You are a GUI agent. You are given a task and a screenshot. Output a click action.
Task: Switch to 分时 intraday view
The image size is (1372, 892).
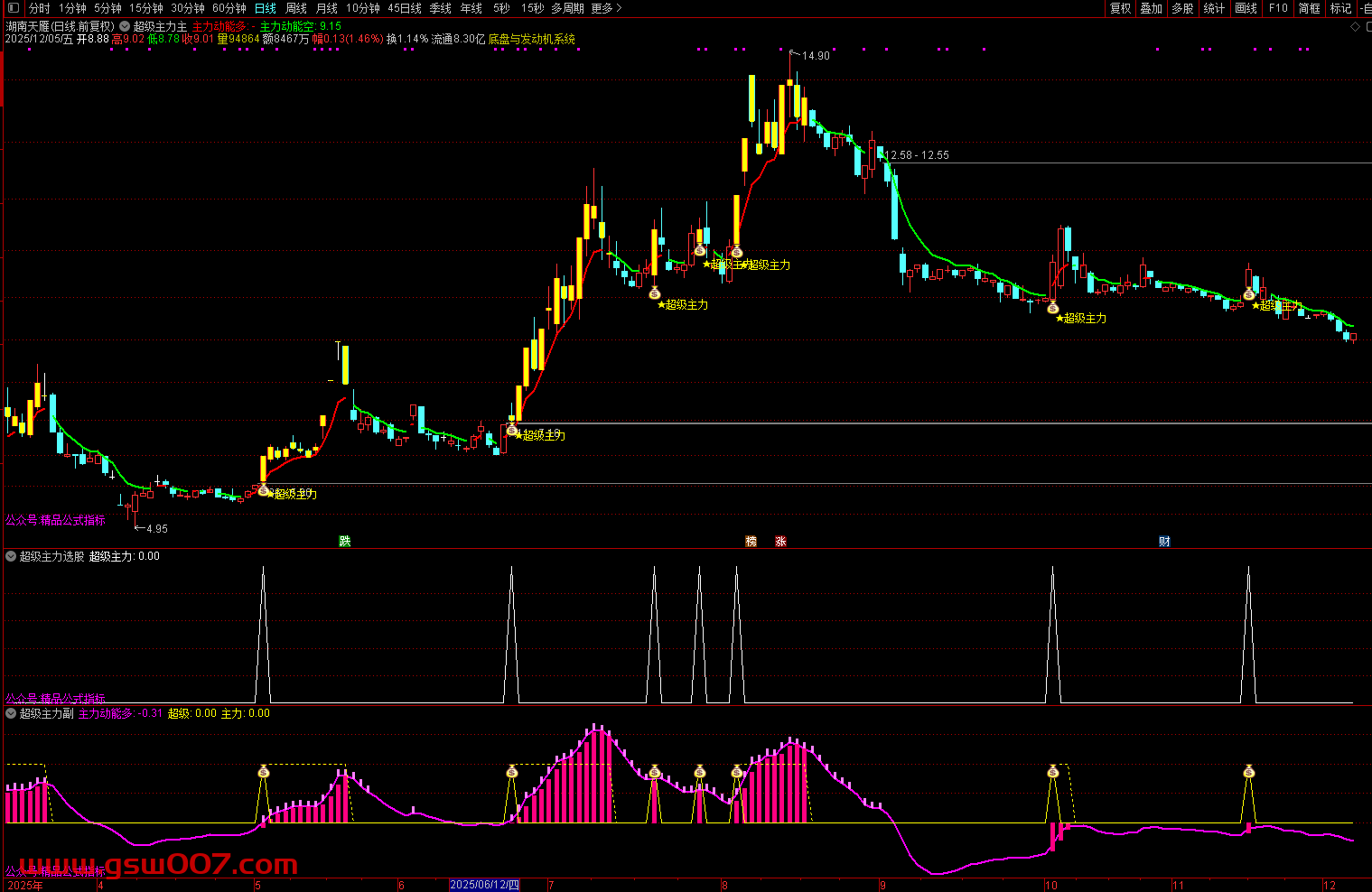coord(39,8)
